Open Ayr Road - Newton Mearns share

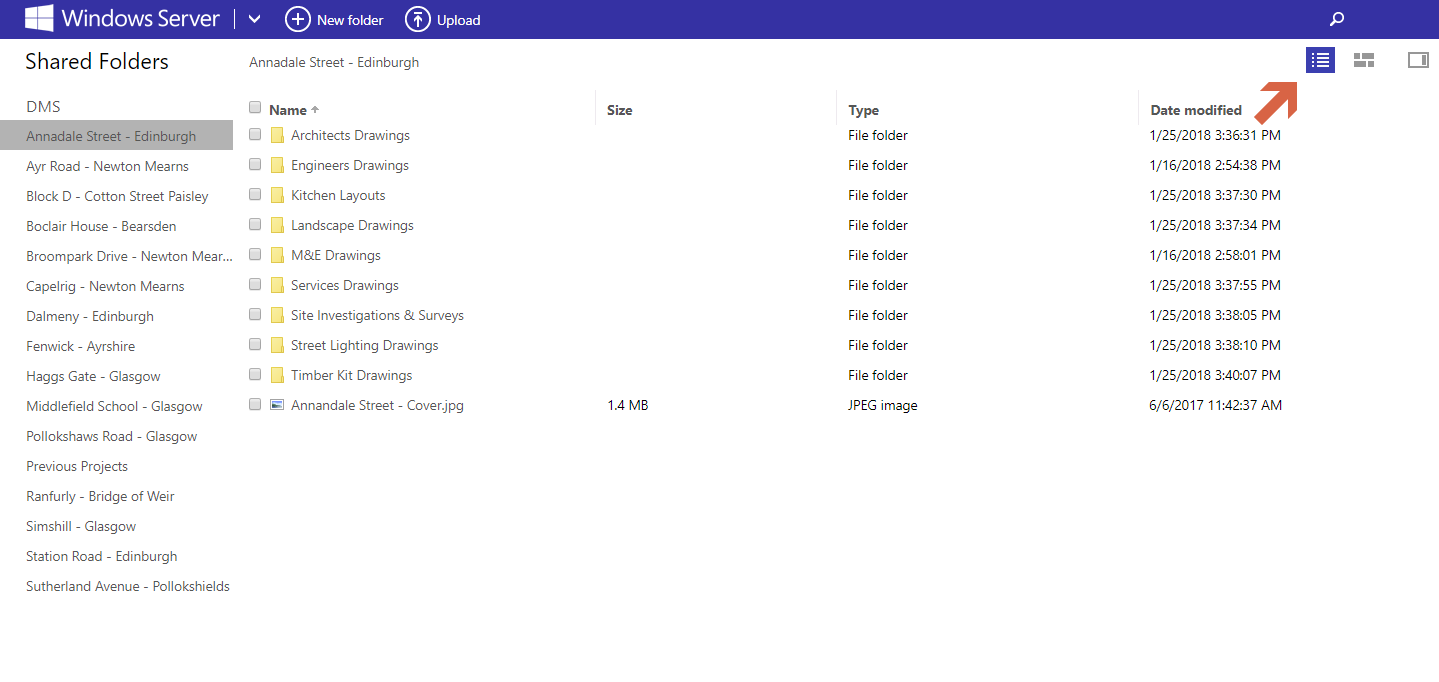(x=107, y=166)
